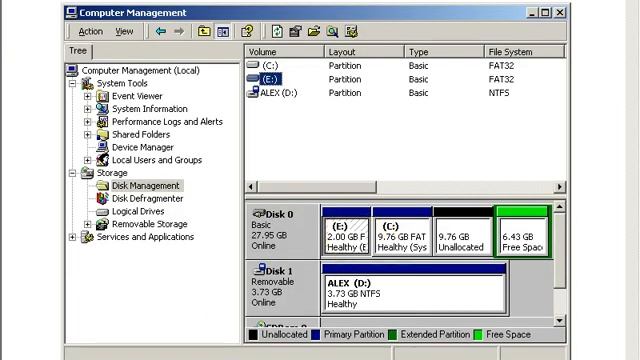Image resolution: width=640 pixels, height=360 pixels.
Task: Select the Logical Drives tree icon
Action: coord(102,211)
